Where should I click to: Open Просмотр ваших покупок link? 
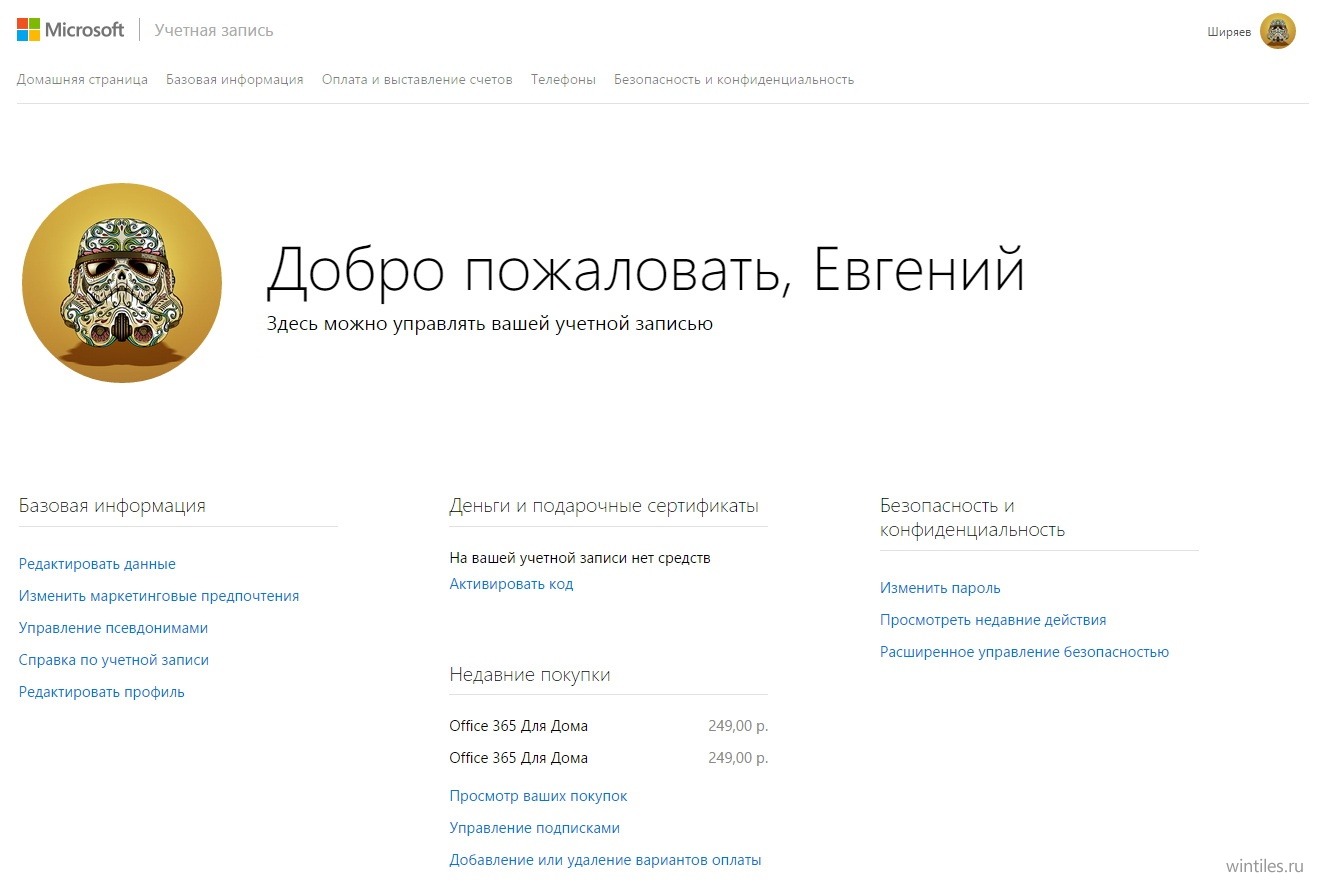coord(538,796)
